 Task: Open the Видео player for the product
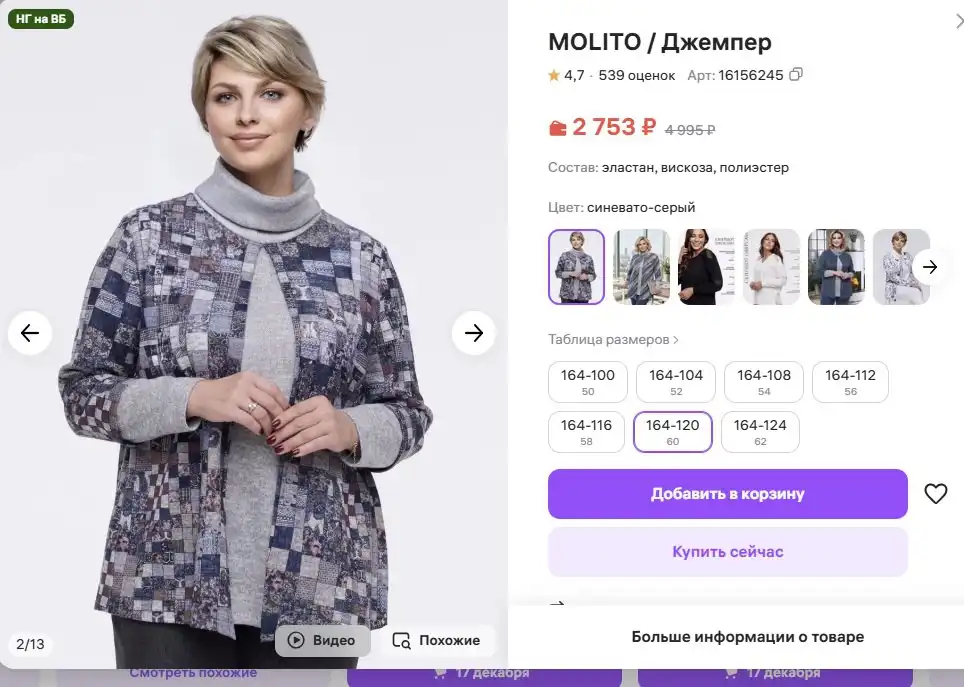coord(322,640)
